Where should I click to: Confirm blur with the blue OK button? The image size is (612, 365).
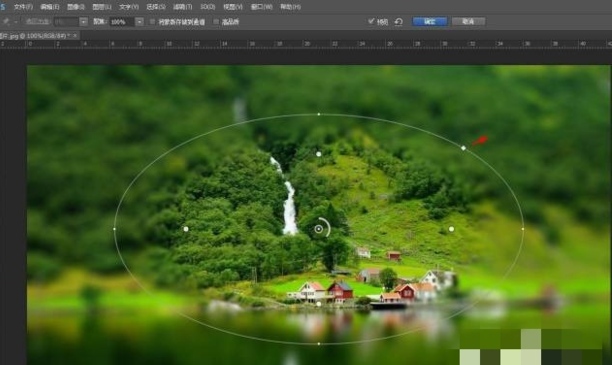coord(430,21)
